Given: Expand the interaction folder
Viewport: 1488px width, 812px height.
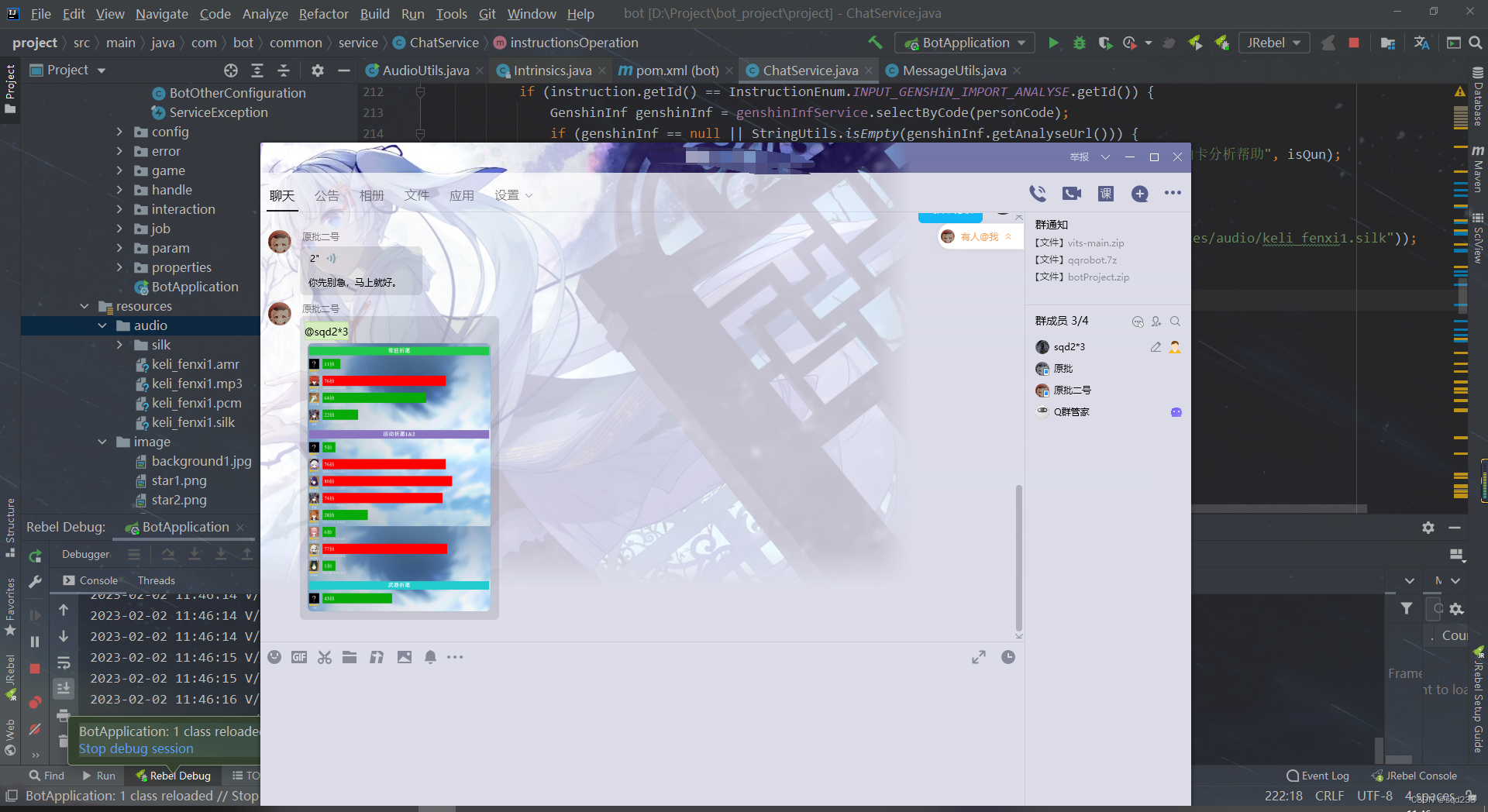Looking at the screenshot, I should click(x=119, y=209).
